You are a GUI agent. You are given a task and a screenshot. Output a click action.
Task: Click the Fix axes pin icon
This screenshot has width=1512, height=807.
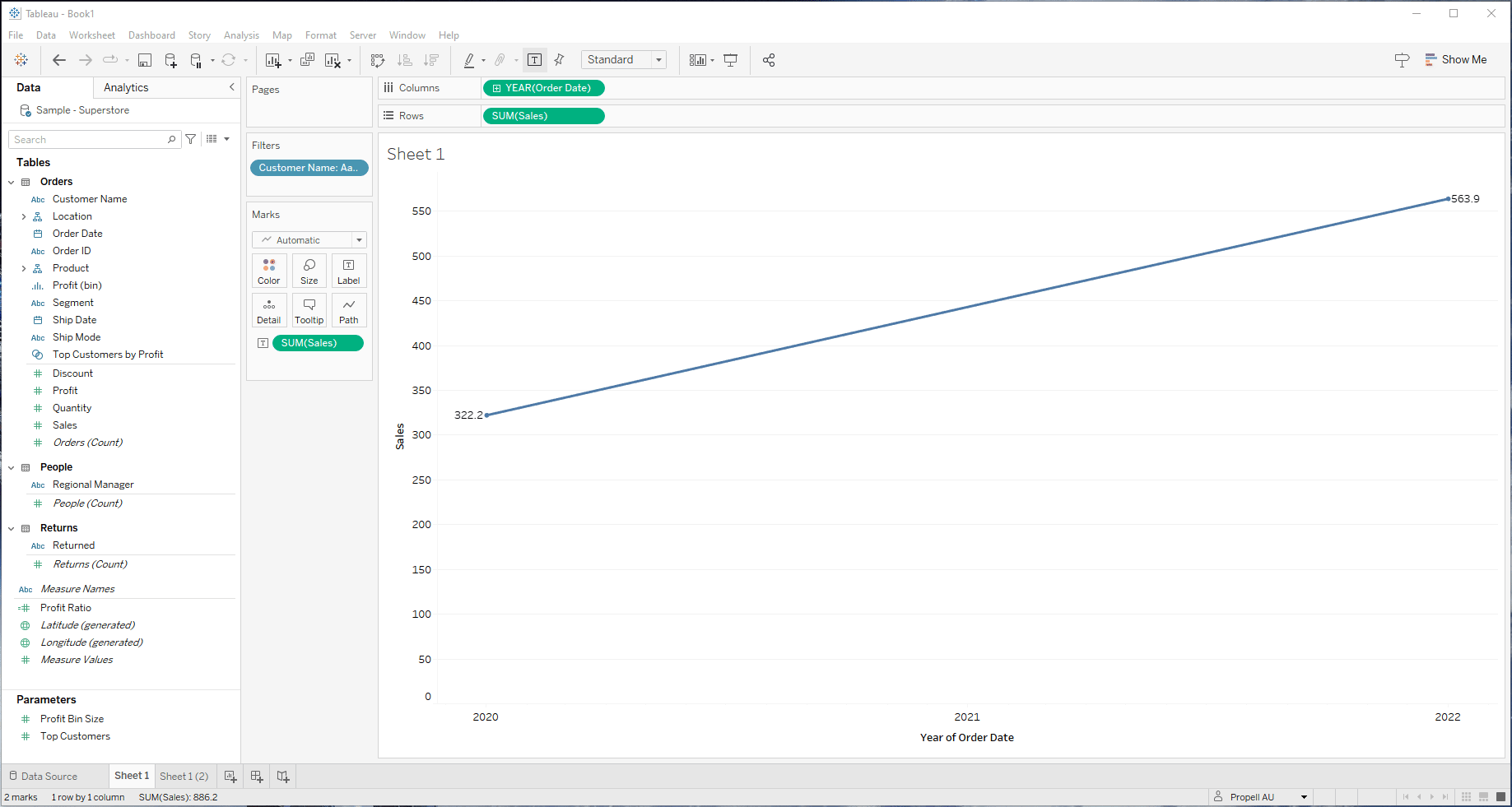click(560, 60)
